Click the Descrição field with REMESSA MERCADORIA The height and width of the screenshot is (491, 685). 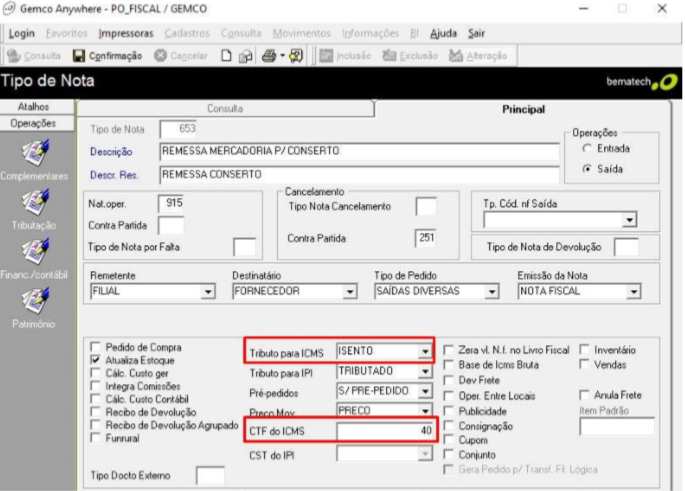pyautogui.click(x=359, y=151)
